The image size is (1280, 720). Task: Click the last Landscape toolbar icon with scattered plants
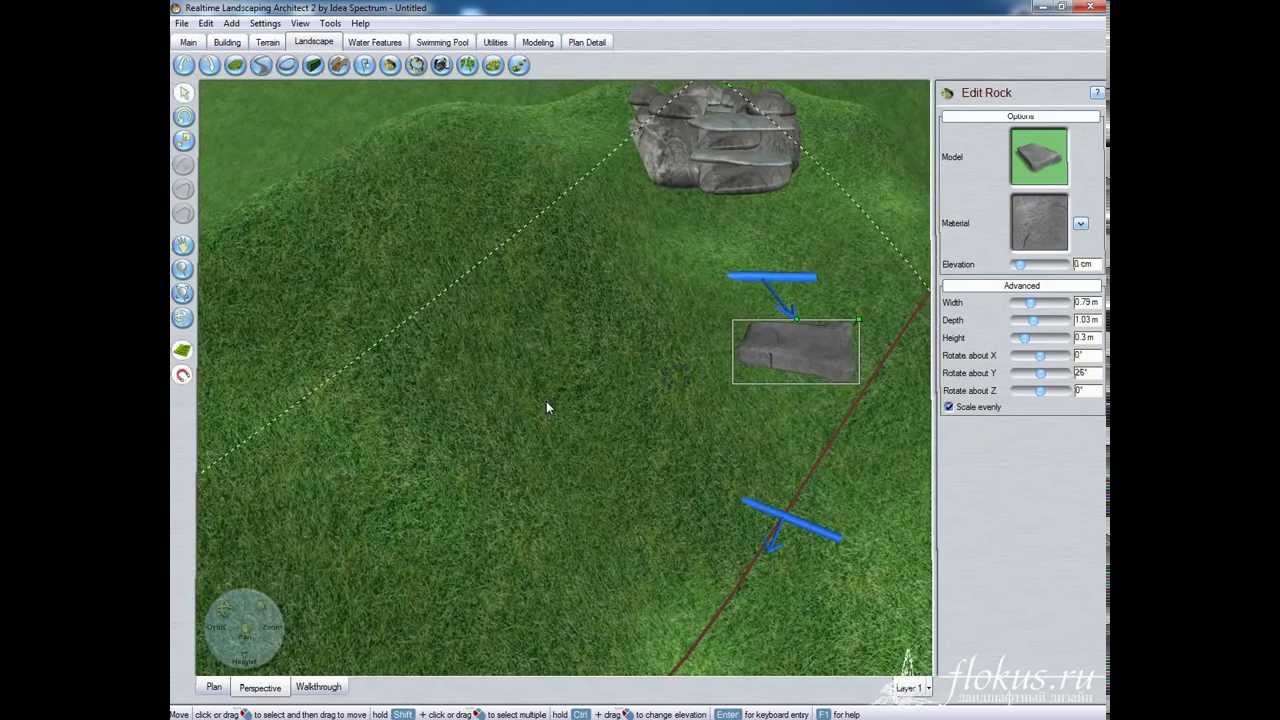tap(519, 65)
